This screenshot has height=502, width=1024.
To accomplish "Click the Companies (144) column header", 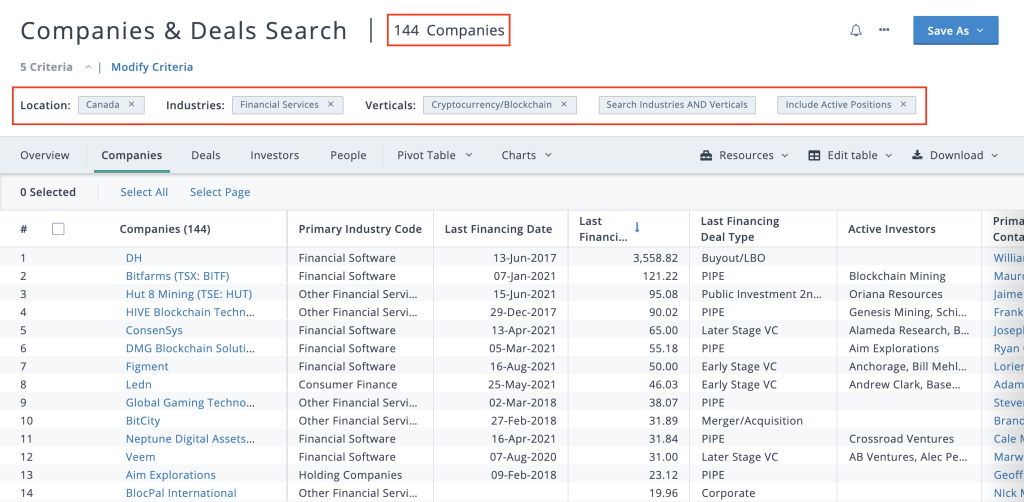I will pos(165,229).
